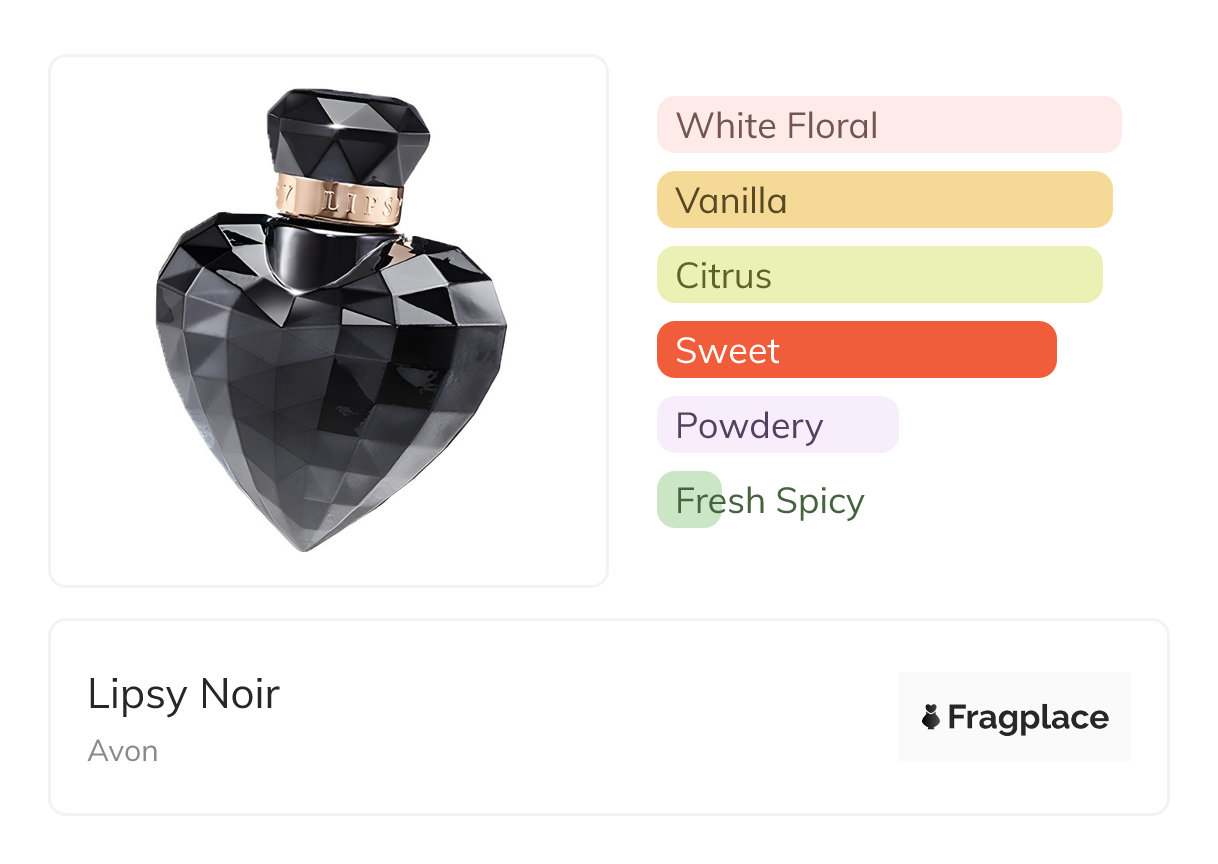The width and height of the screenshot is (1218, 864).
Task: Click the "Sweet" text label
Action: (727, 351)
